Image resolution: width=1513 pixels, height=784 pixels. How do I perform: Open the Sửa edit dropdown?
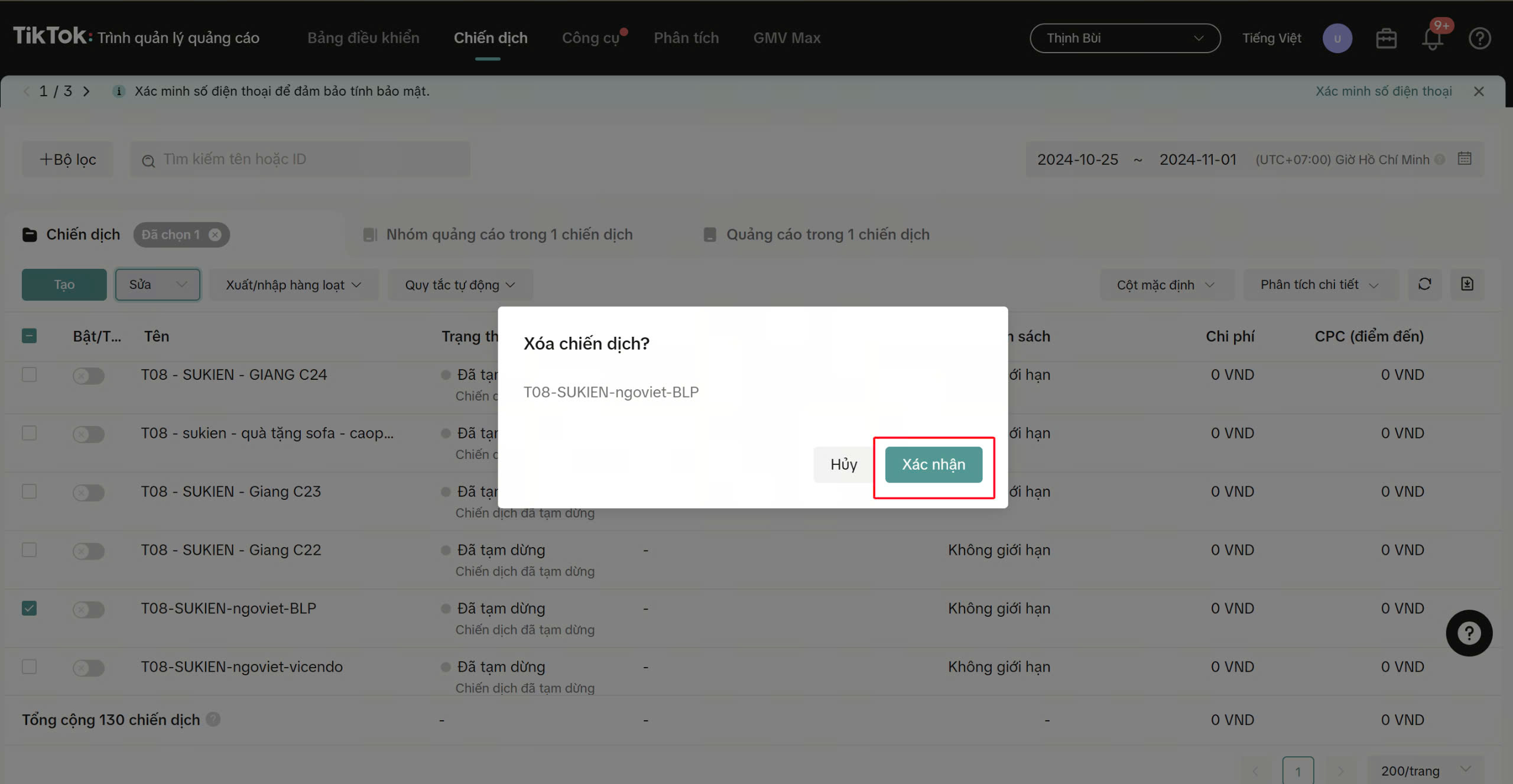click(158, 285)
